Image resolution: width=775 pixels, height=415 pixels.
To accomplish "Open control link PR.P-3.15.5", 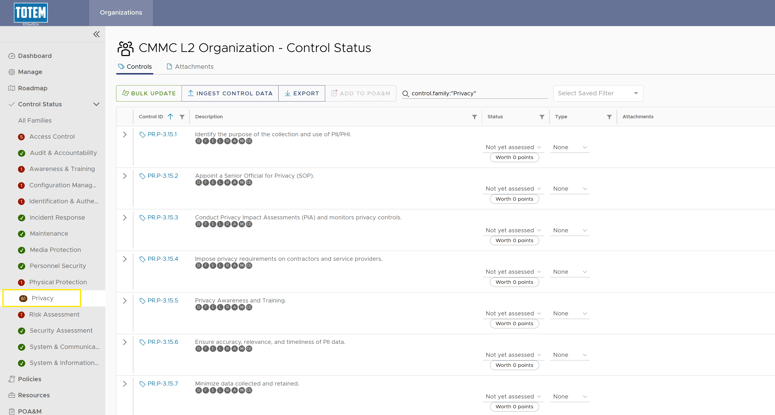I will click(x=163, y=300).
